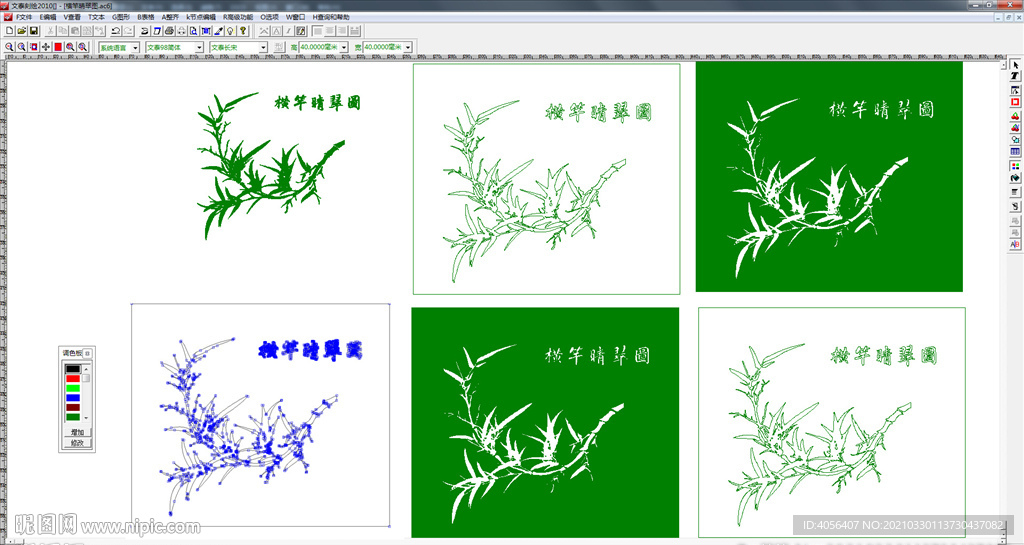Screen dimensions: 1024x545
Task: Click the pan cross-arrows icon
Action: pyautogui.click(x=46, y=47)
